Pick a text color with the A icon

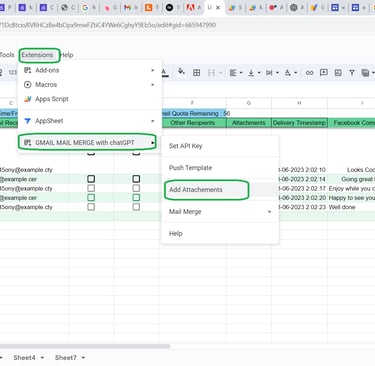pyautogui.click(x=164, y=72)
